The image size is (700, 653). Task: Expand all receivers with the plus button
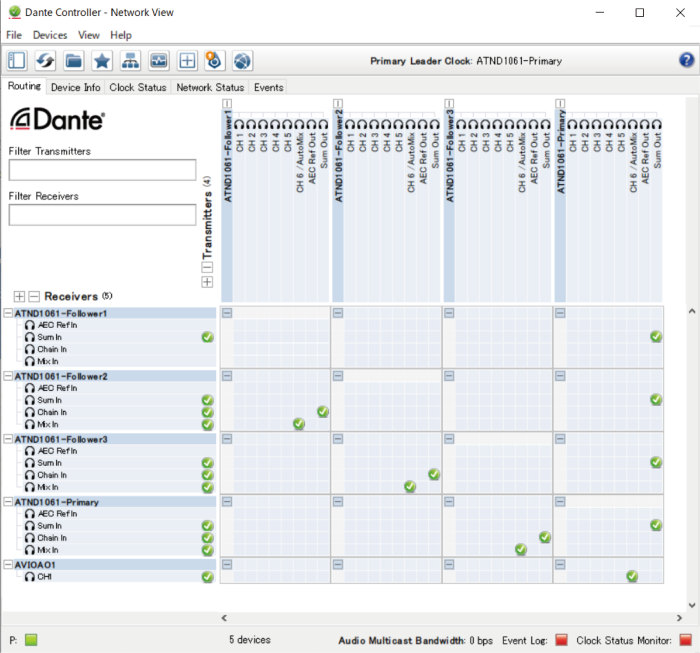[19, 296]
